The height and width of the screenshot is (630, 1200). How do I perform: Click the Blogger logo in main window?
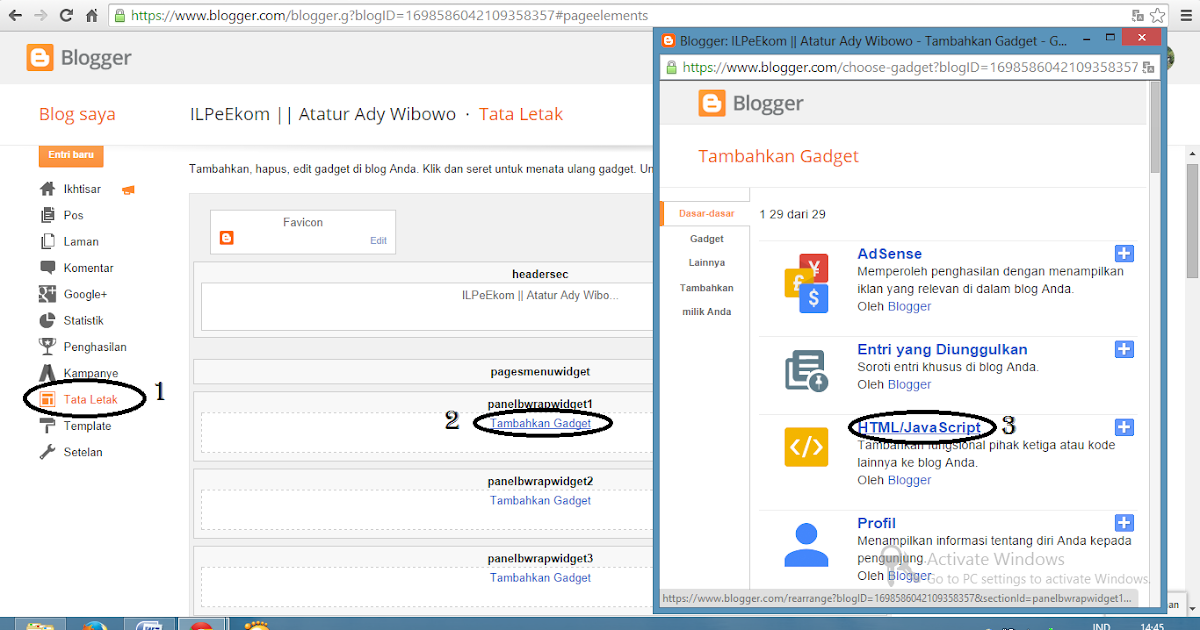[81, 57]
